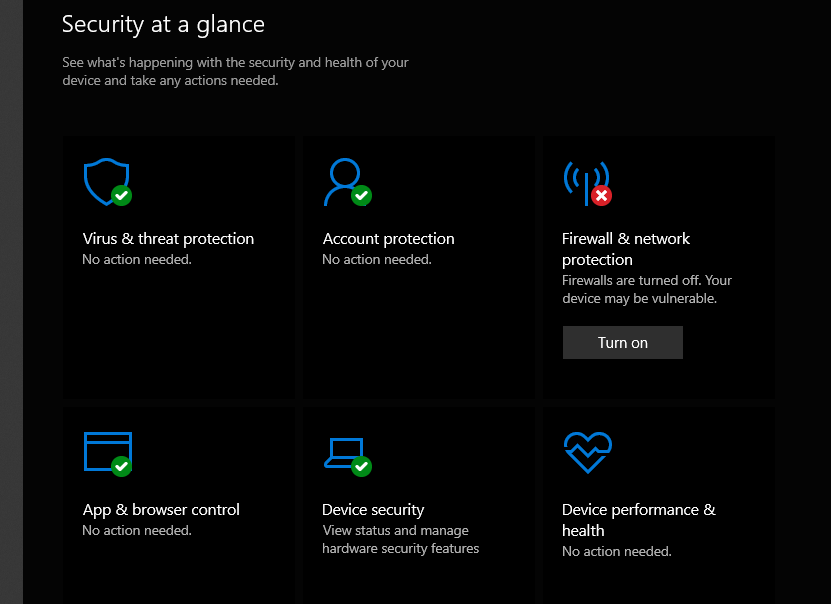This screenshot has height=604, width=831.
Task: Open App & browser control heading
Action: pos(161,510)
